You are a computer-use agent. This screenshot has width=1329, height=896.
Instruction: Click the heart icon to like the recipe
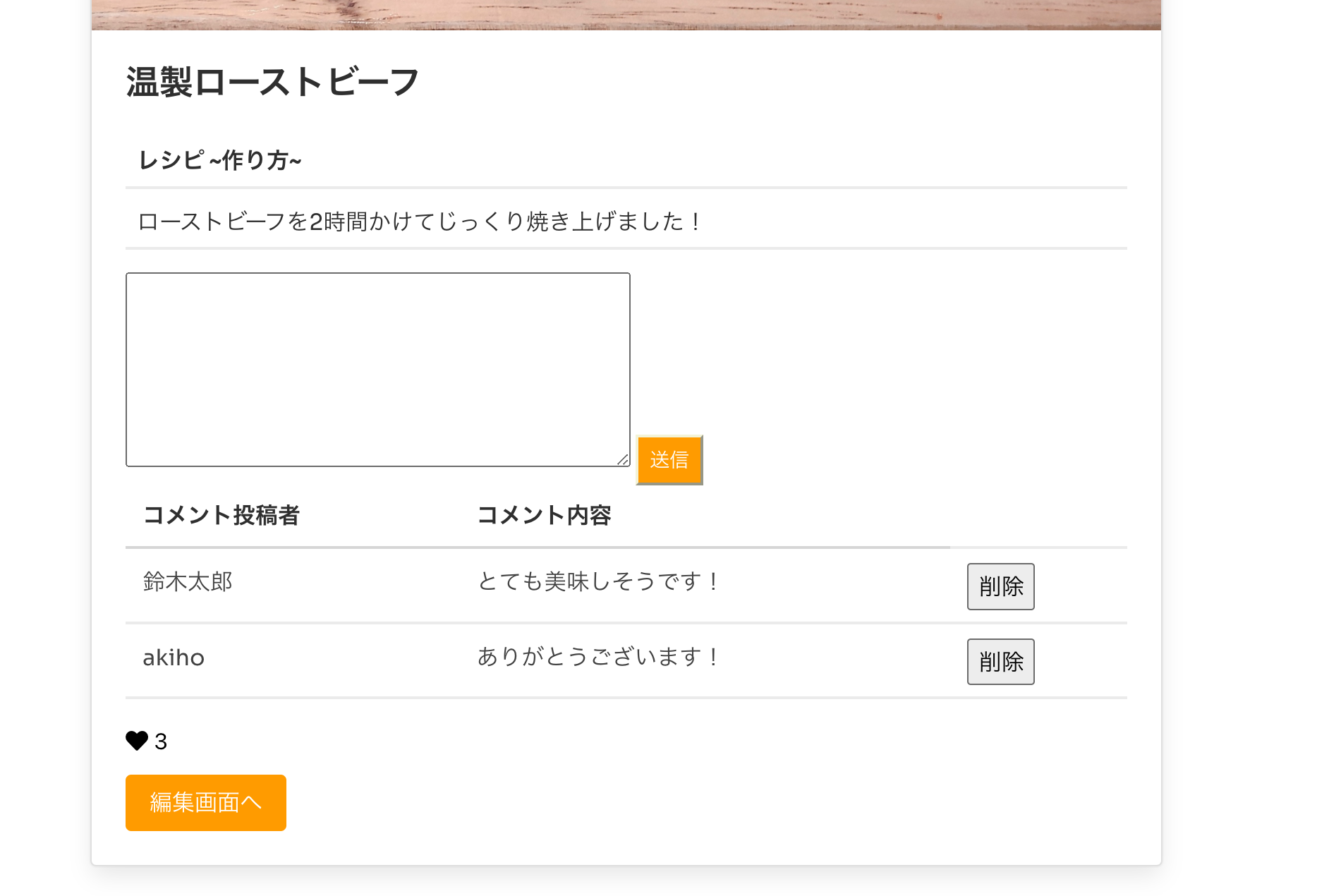(137, 741)
